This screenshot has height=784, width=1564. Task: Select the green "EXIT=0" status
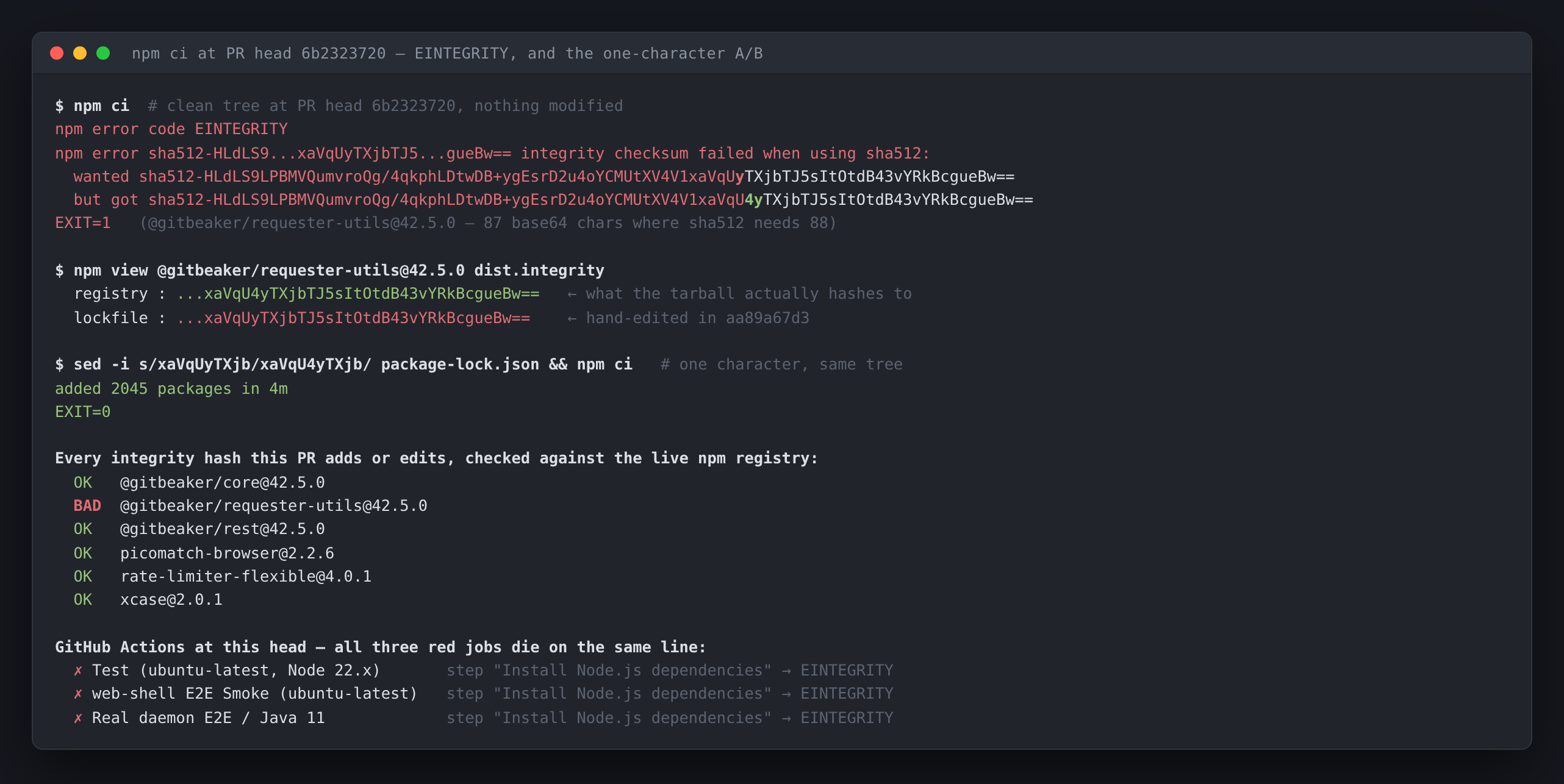coord(83,412)
